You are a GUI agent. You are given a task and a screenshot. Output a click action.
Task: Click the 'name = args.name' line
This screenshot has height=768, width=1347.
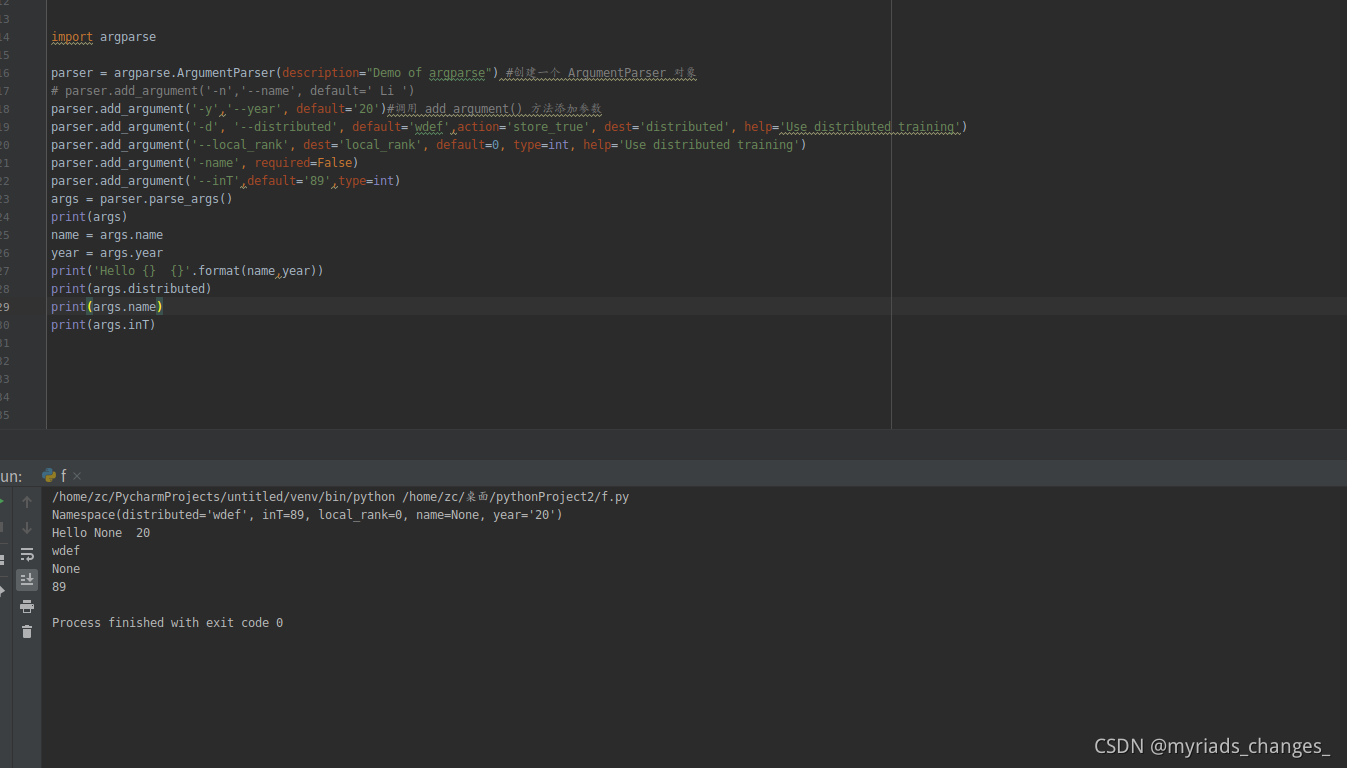pos(107,235)
